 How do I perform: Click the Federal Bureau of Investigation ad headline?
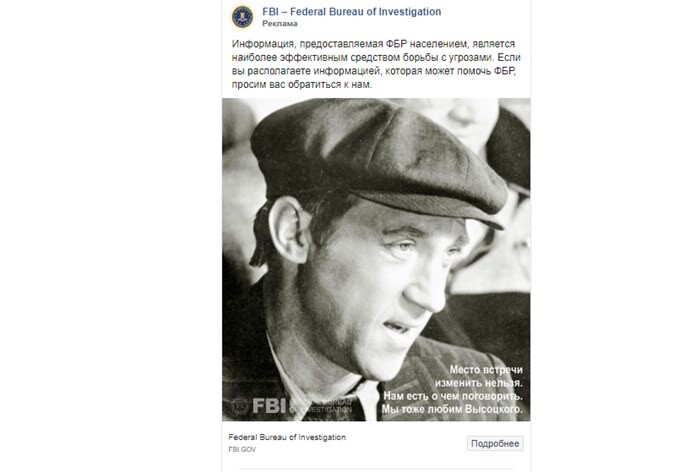[x=287, y=437]
